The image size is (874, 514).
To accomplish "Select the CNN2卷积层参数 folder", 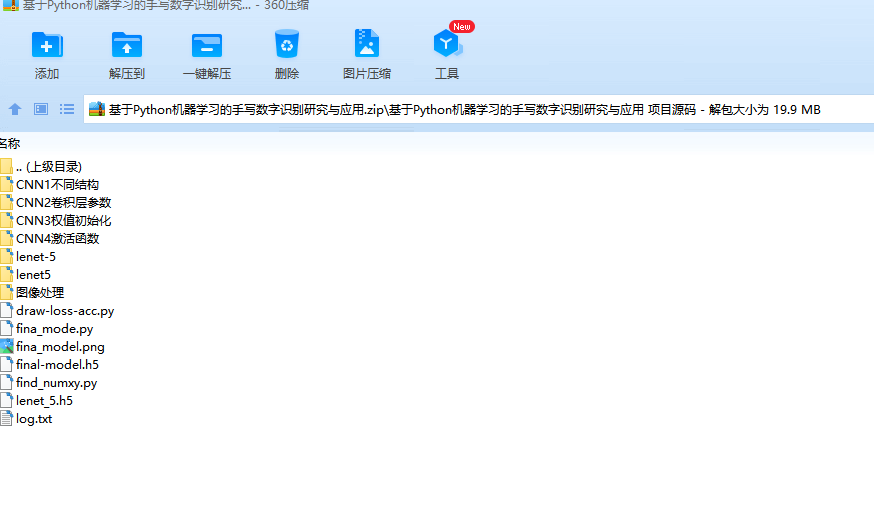I will (56, 202).
